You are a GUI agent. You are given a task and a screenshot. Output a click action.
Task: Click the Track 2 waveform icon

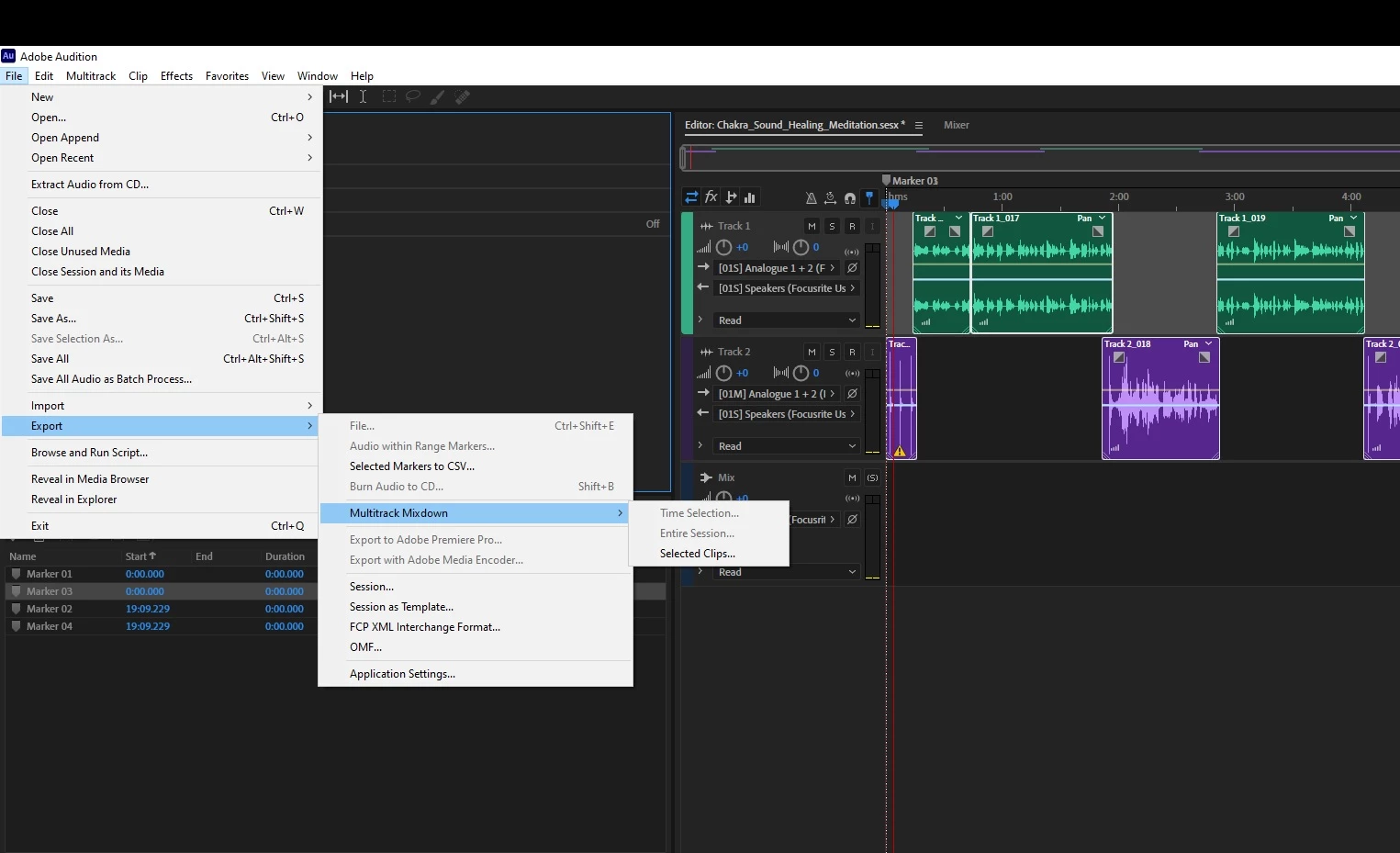(x=706, y=352)
